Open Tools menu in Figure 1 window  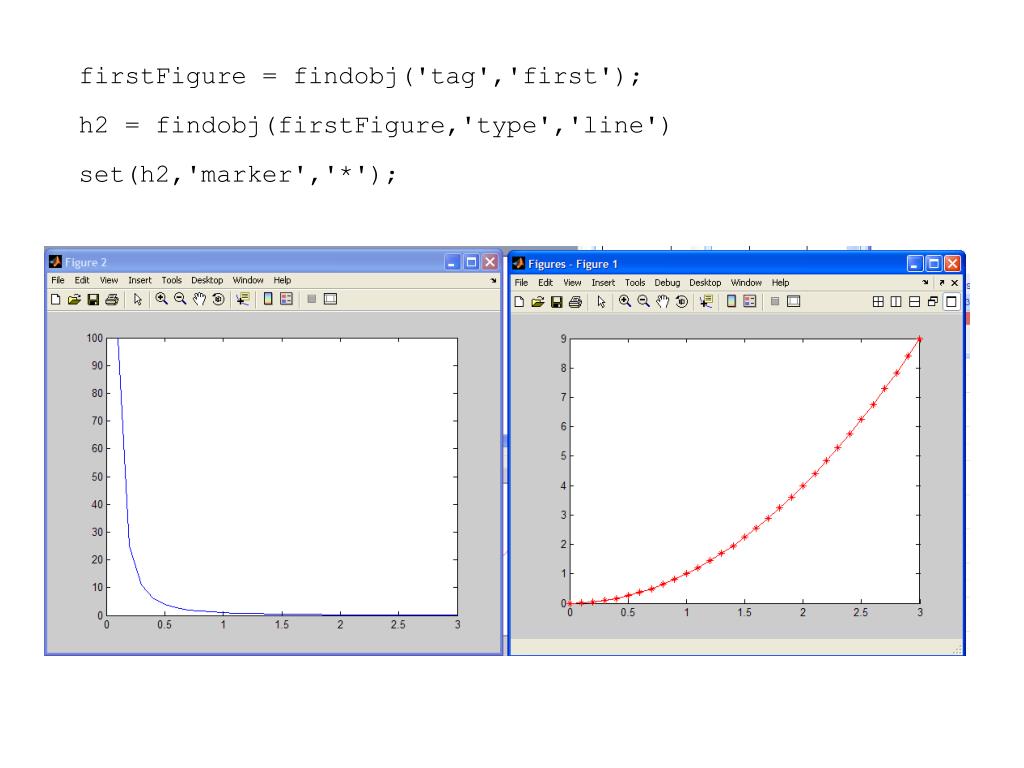pos(635,283)
